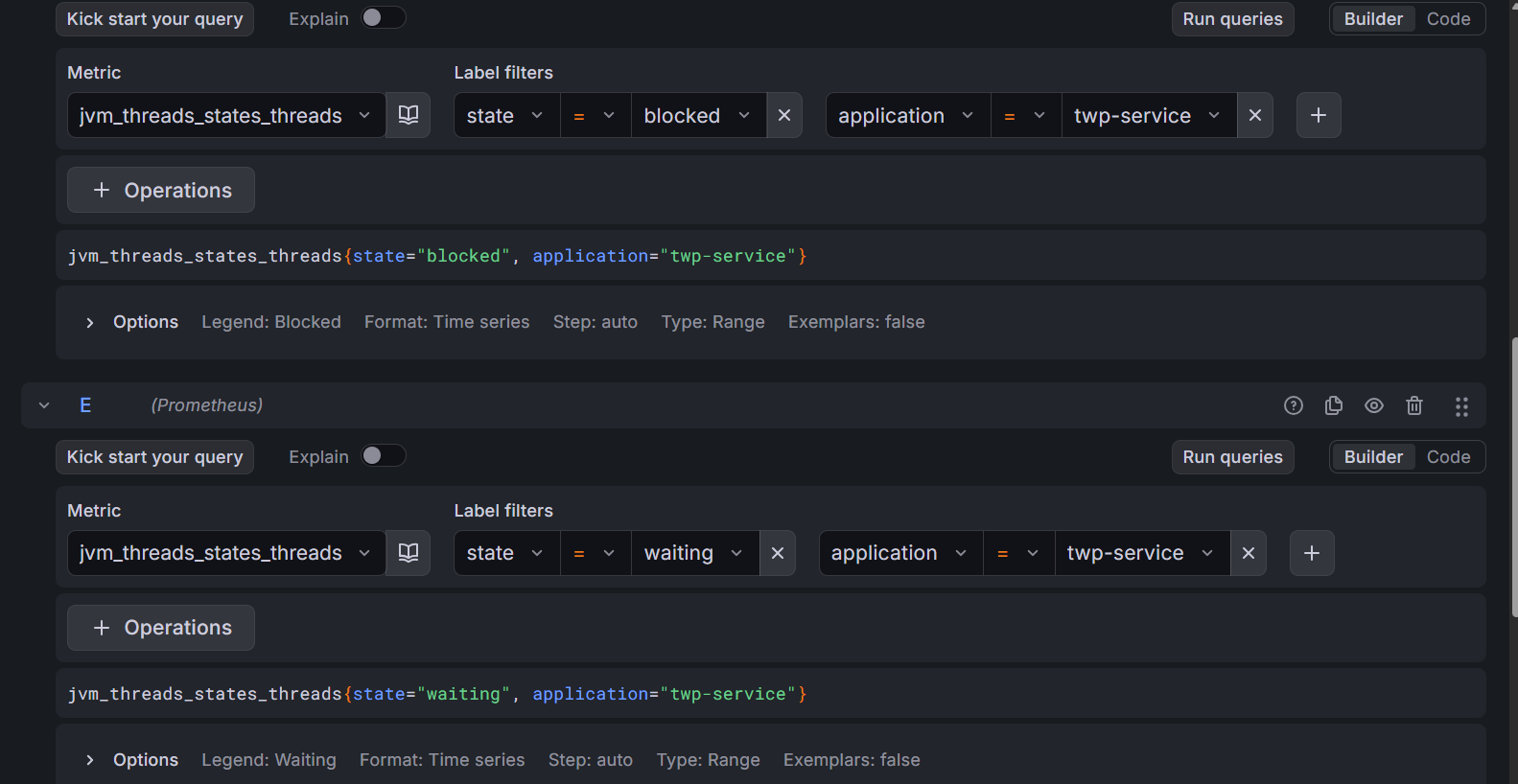Open application label dropdown in query E
The height and width of the screenshot is (784, 1518).
pos(900,553)
